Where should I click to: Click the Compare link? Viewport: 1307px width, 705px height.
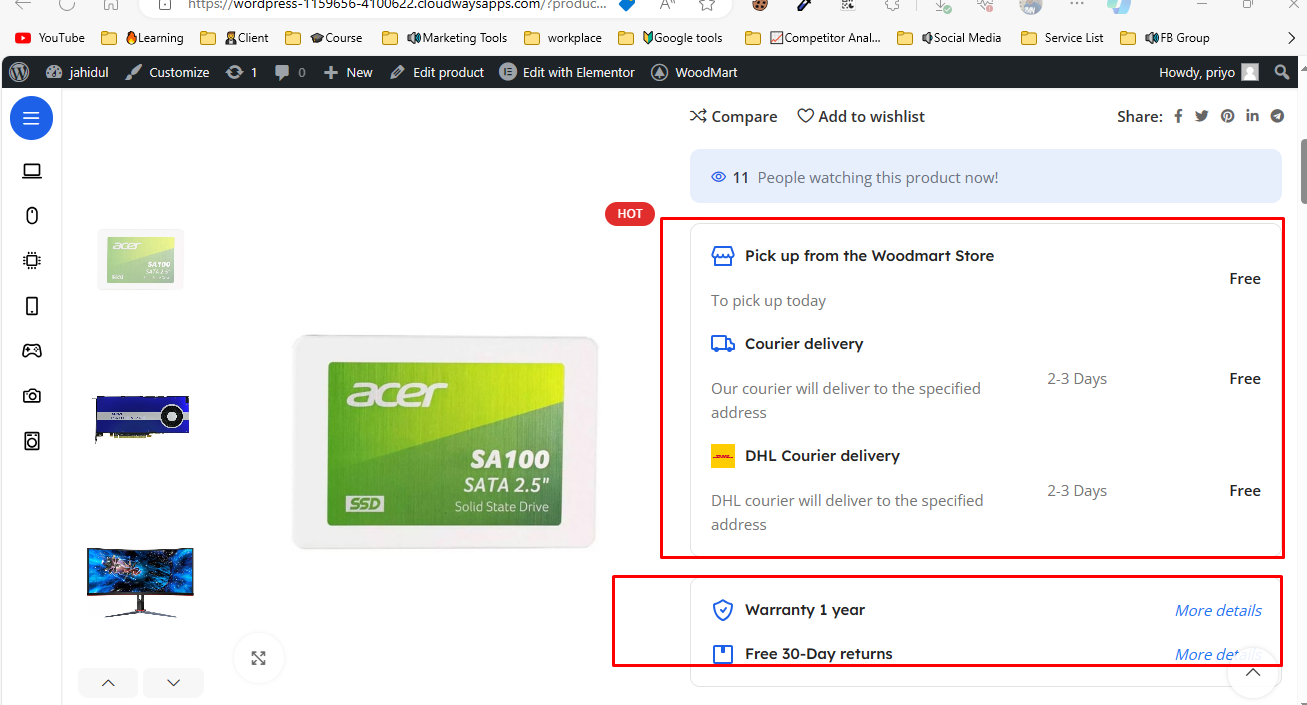(x=734, y=116)
